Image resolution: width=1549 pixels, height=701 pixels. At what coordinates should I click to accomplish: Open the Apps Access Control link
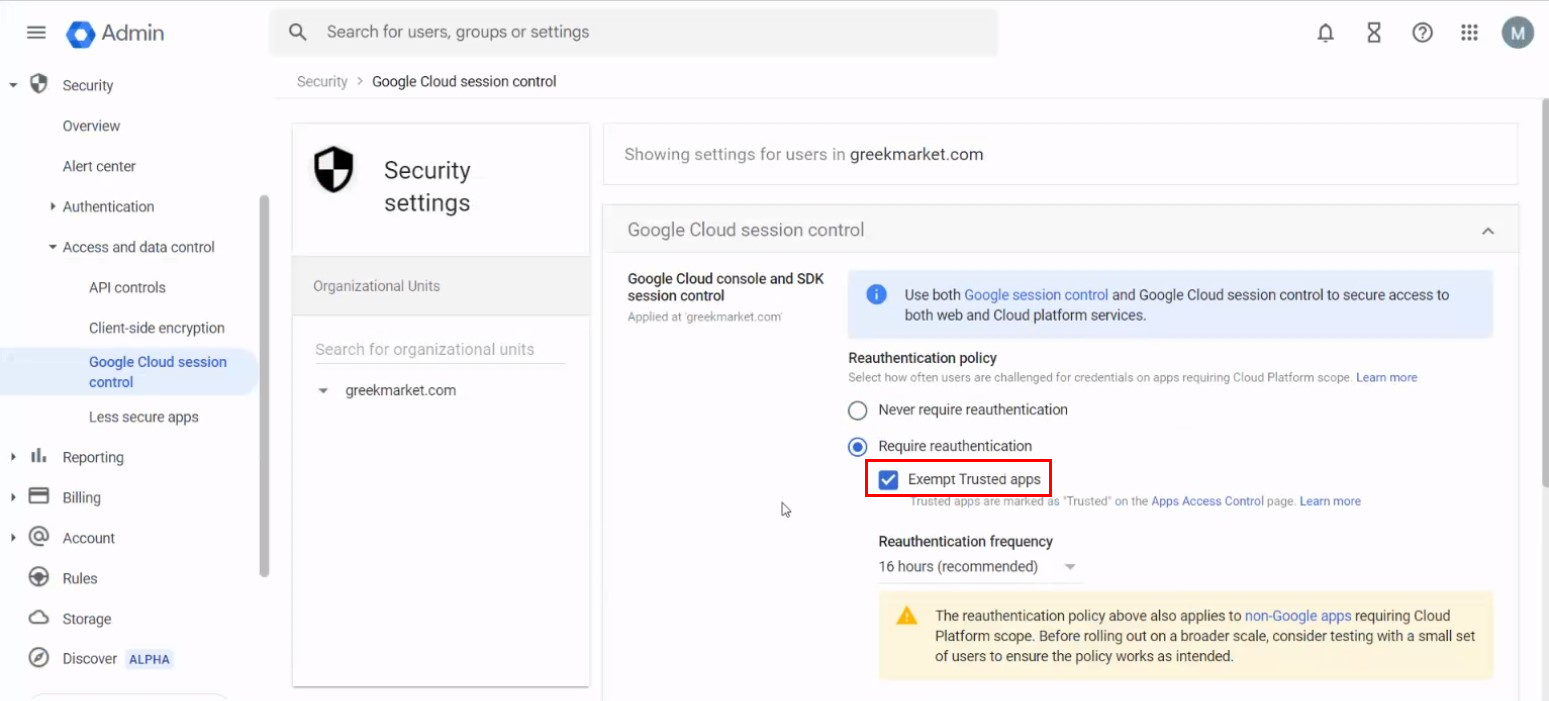1207,501
